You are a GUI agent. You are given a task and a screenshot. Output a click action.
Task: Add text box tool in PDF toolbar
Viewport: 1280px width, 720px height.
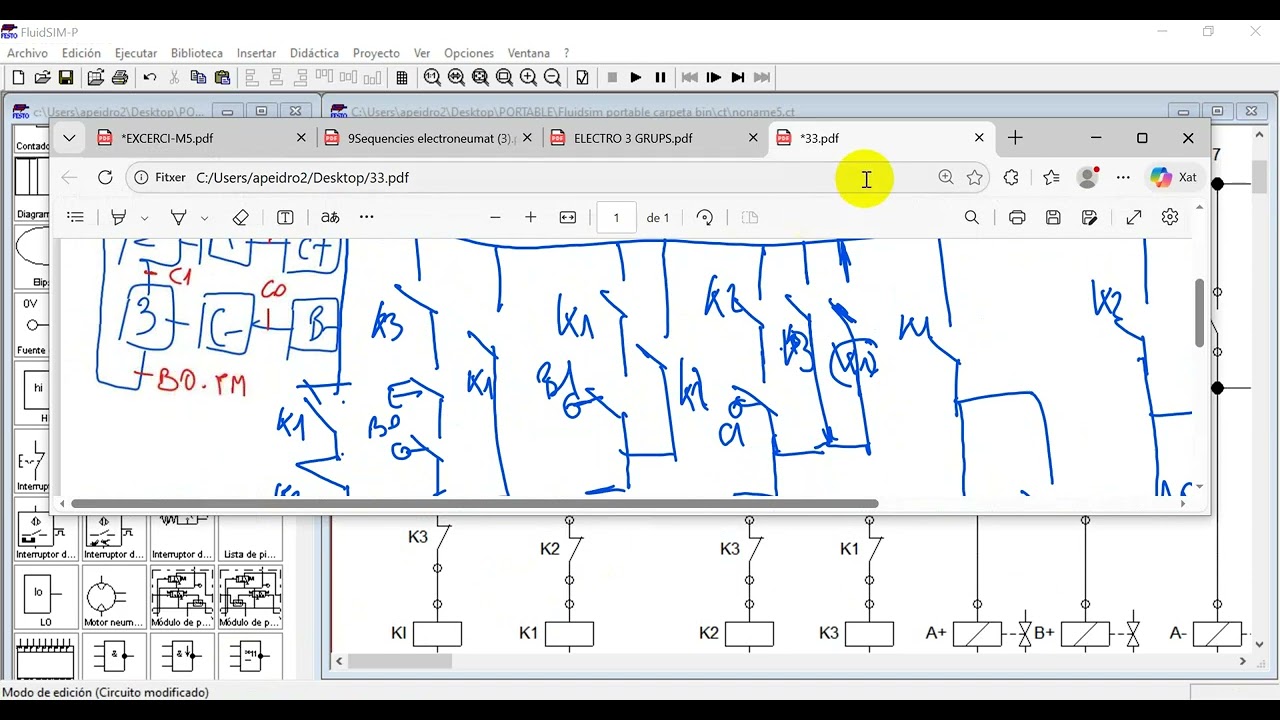coord(285,217)
